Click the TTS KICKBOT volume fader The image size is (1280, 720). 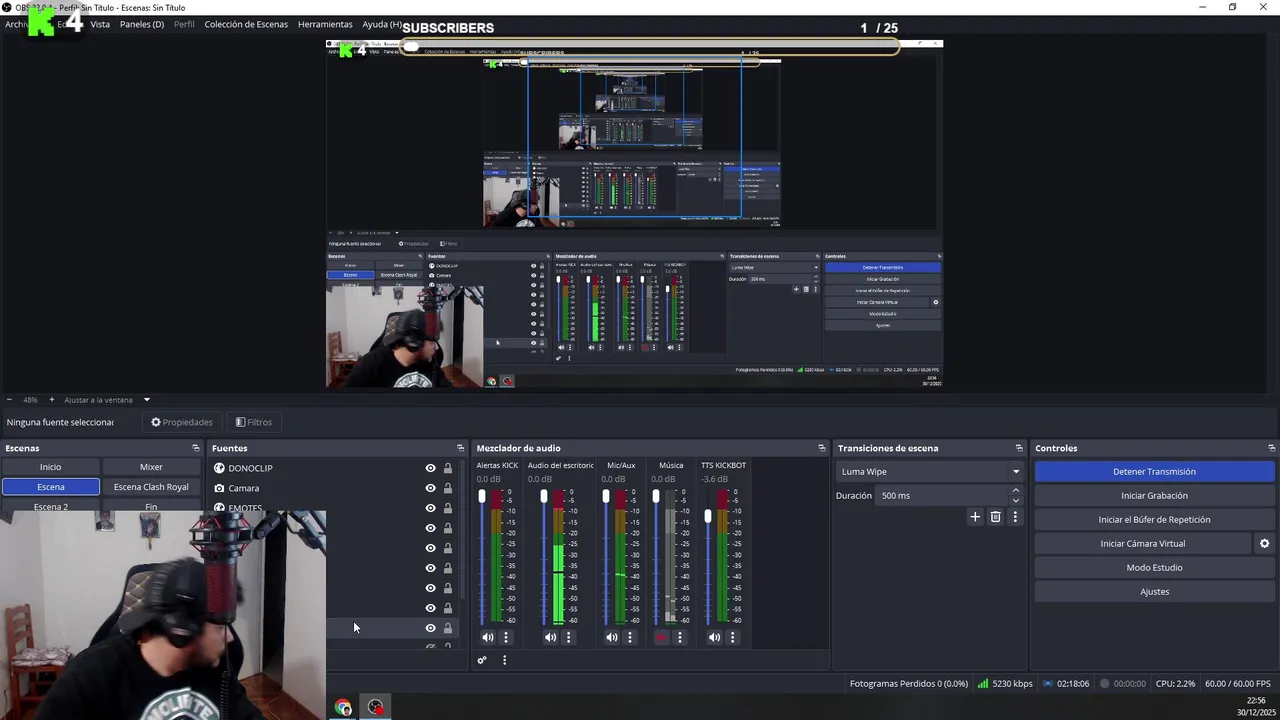click(x=708, y=516)
